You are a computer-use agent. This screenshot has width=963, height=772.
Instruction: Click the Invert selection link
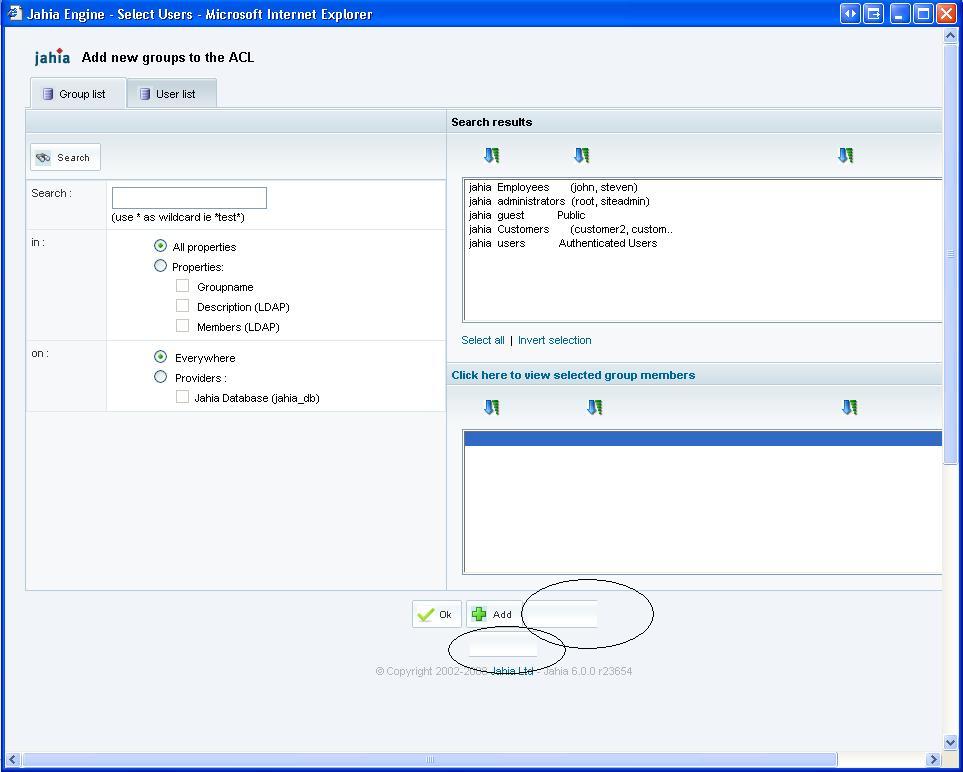click(555, 340)
